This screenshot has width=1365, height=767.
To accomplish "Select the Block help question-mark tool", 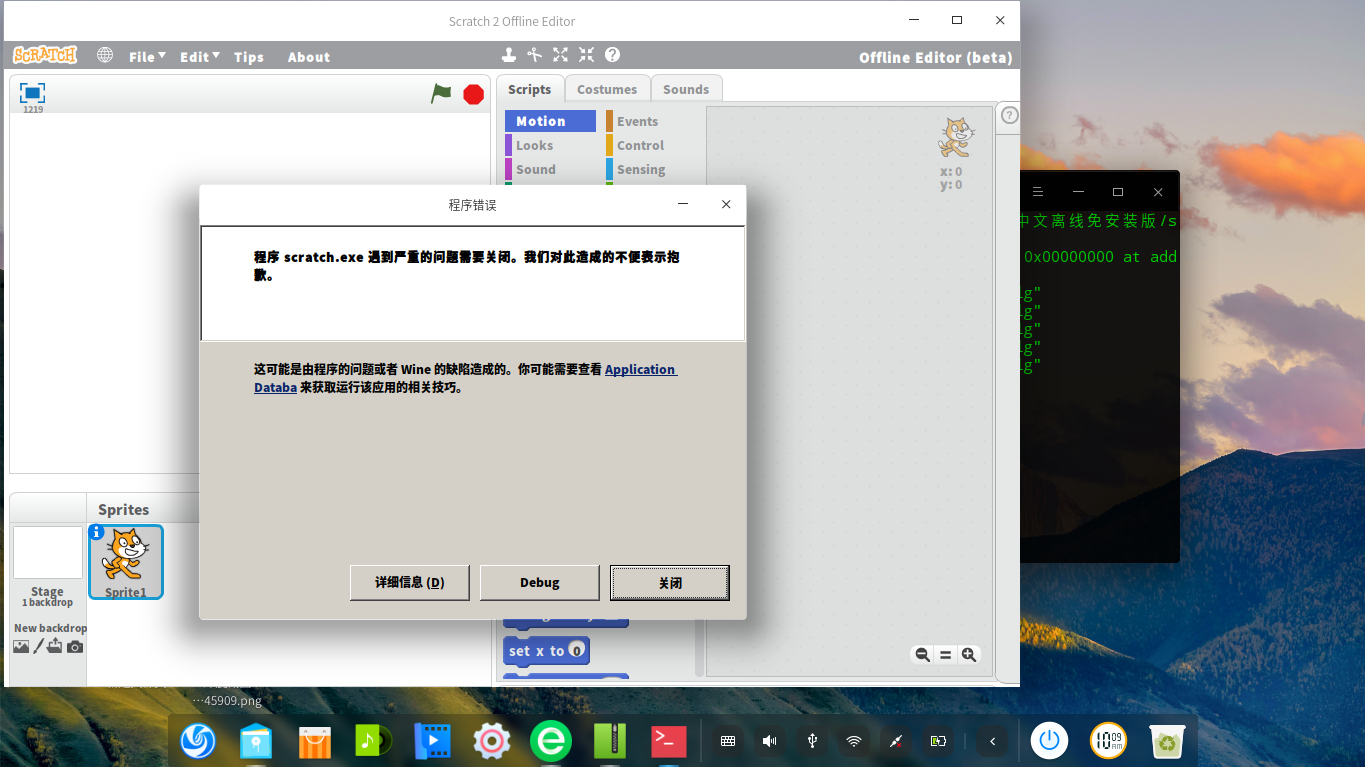I will (x=613, y=55).
